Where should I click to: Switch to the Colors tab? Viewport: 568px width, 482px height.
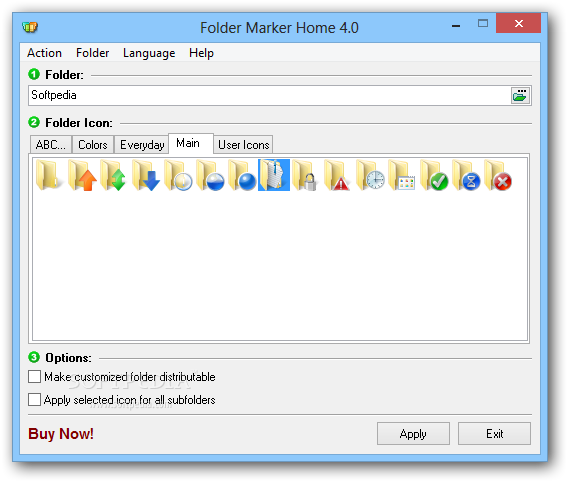tap(93, 145)
